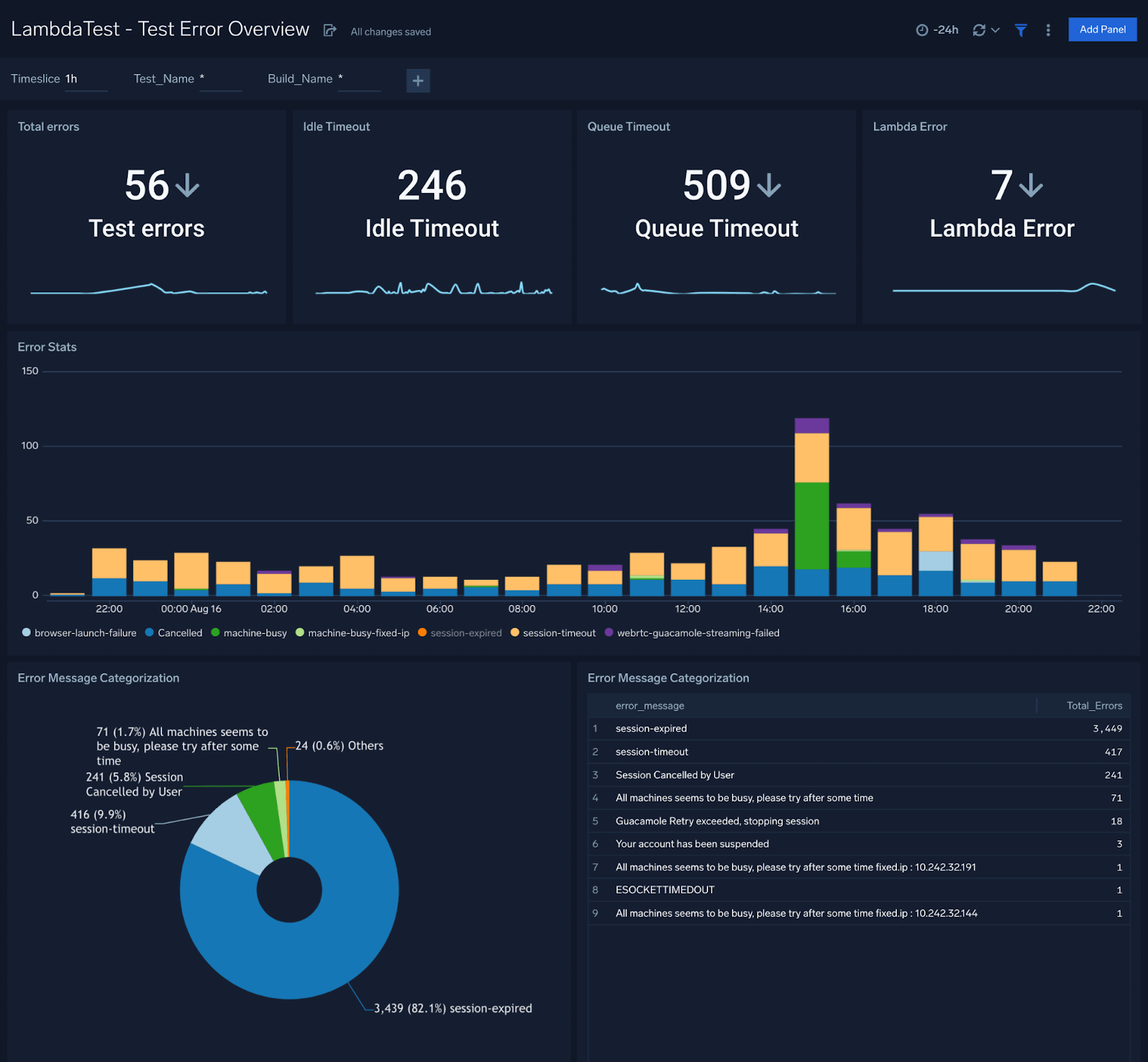Open the Timeslice filter set to 1h
Screen dimensions: 1148x1062
coord(85,79)
